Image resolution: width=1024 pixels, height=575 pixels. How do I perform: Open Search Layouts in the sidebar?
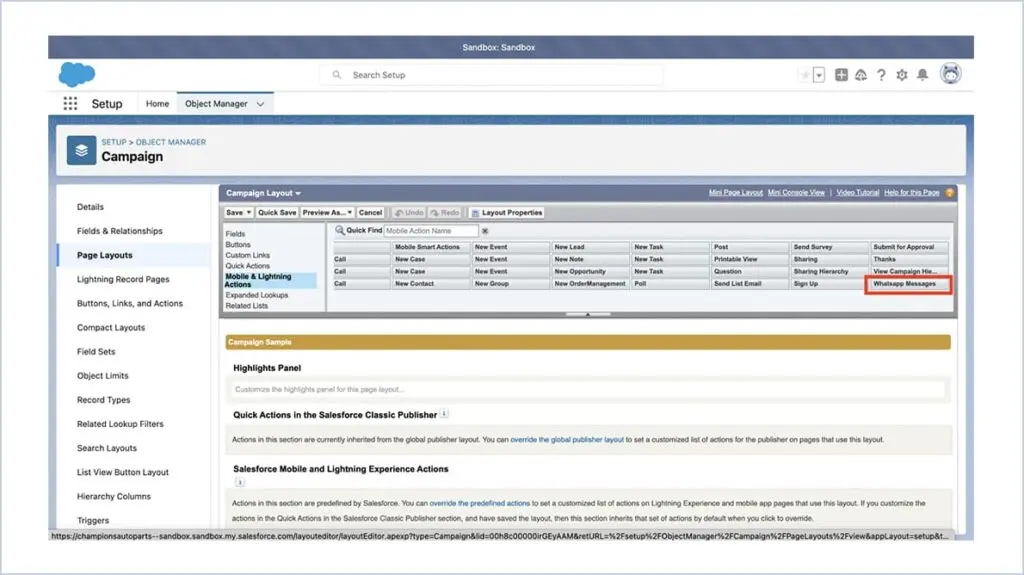click(106, 448)
